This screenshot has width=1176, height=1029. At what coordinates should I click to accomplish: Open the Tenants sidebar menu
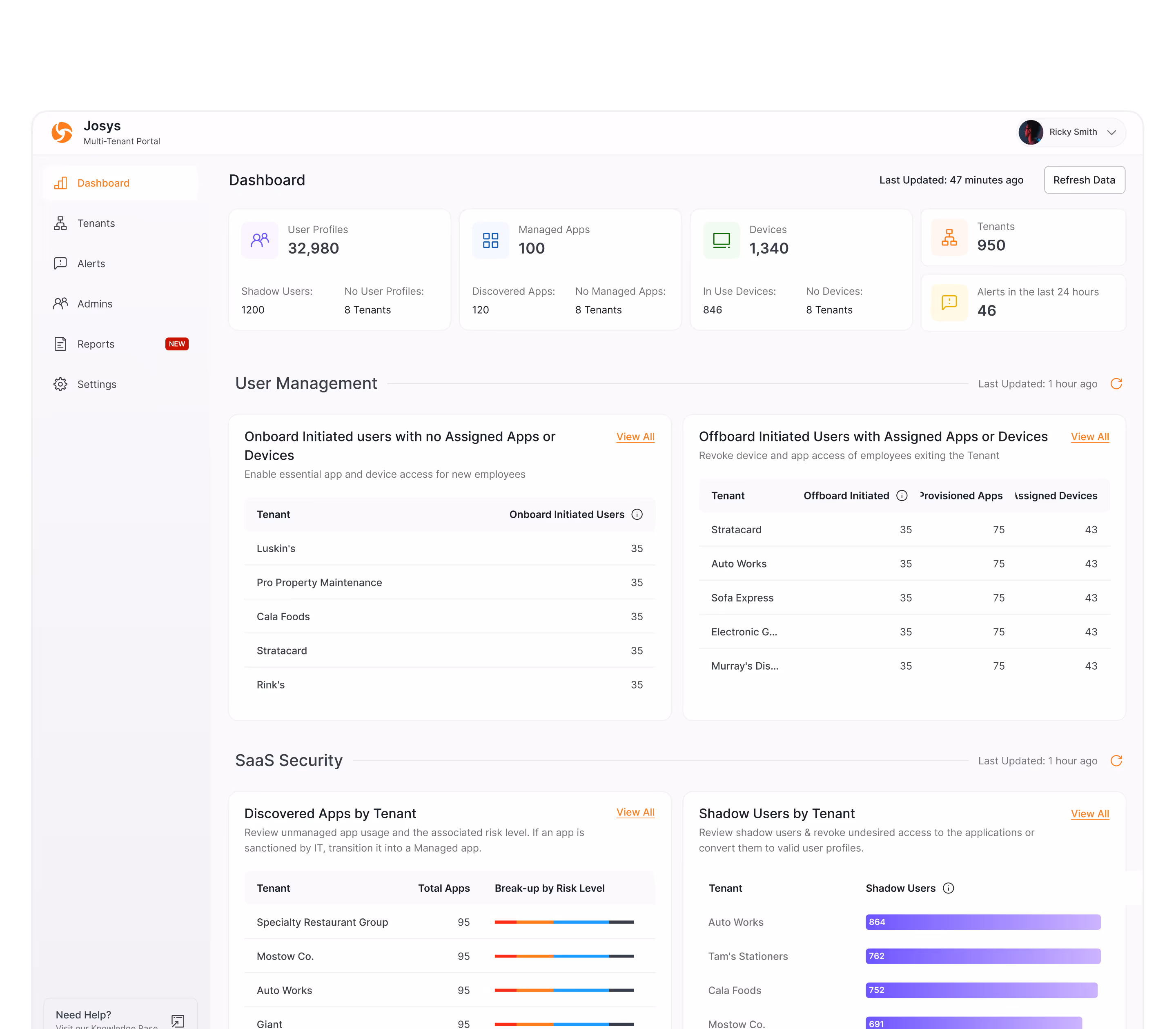click(x=96, y=223)
